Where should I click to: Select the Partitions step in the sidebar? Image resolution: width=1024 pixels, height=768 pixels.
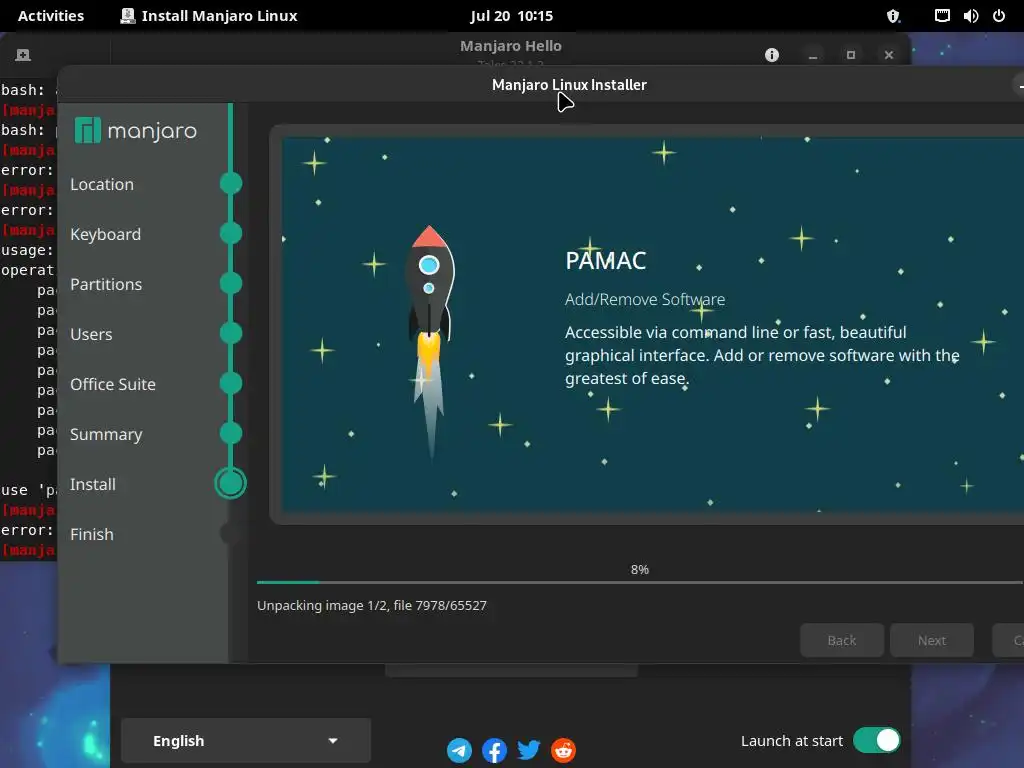point(106,285)
